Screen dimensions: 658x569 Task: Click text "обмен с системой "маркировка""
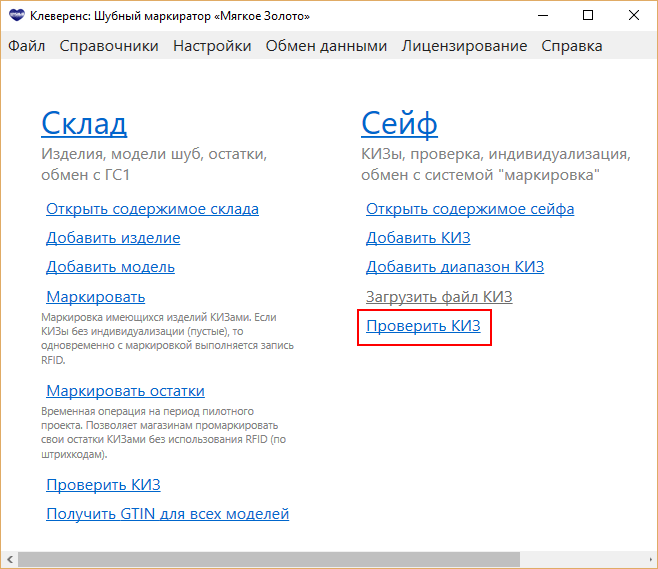[x=480, y=175]
